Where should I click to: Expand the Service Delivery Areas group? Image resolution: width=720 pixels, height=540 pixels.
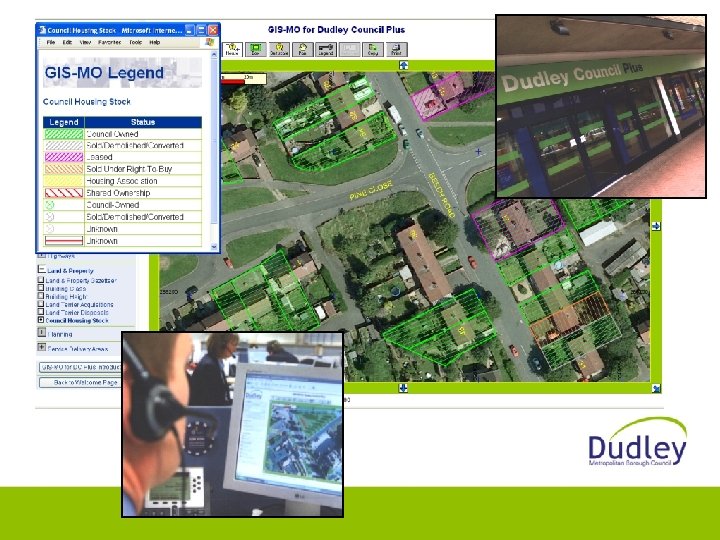pos(41,347)
